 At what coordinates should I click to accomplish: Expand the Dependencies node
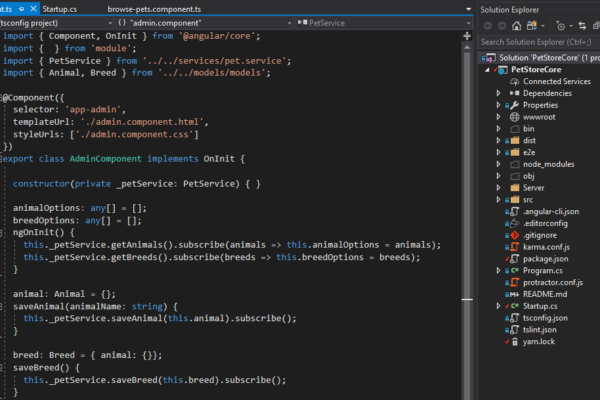click(x=498, y=93)
